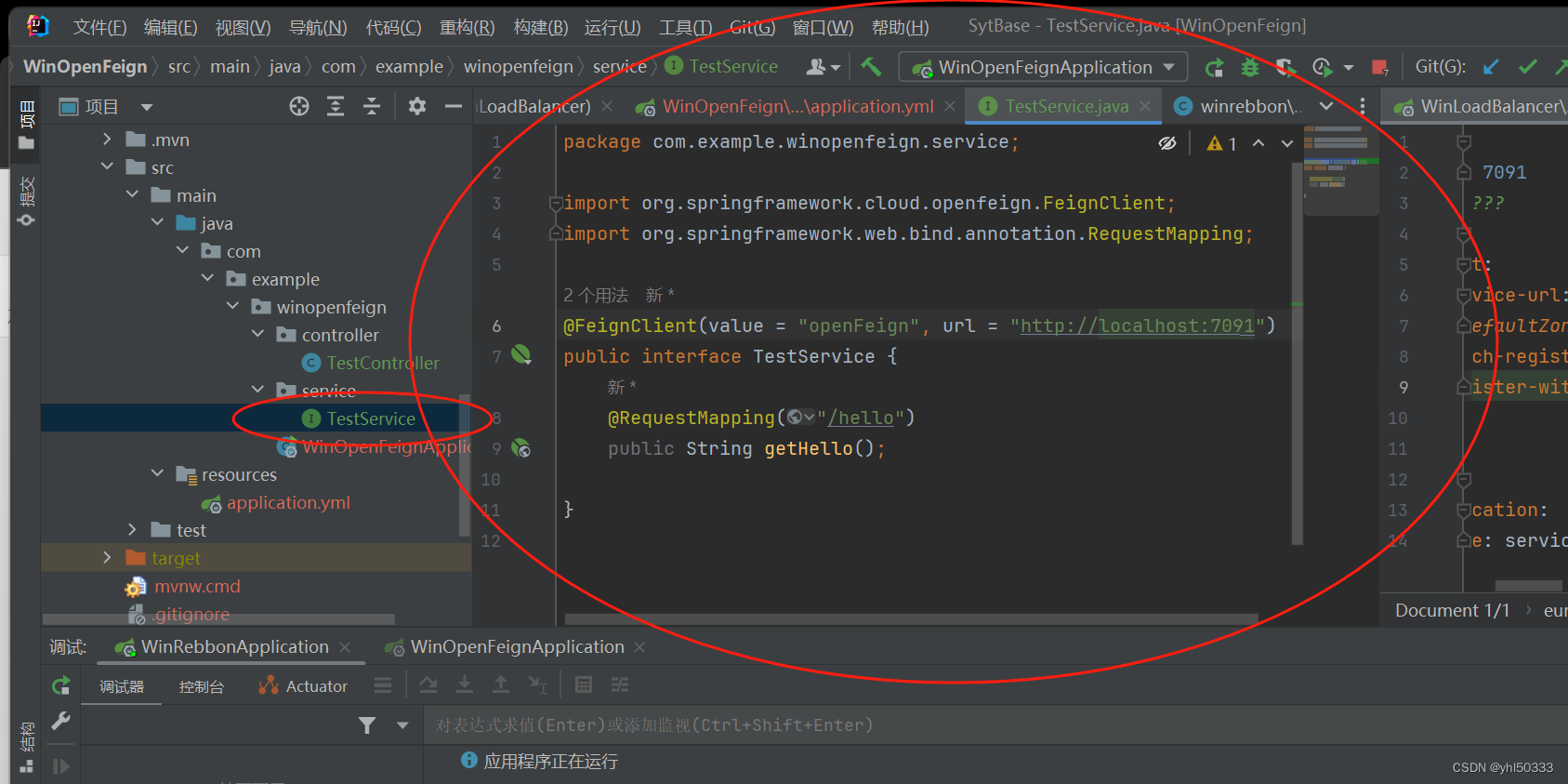Open the 运行(U) menu

coord(613,27)
